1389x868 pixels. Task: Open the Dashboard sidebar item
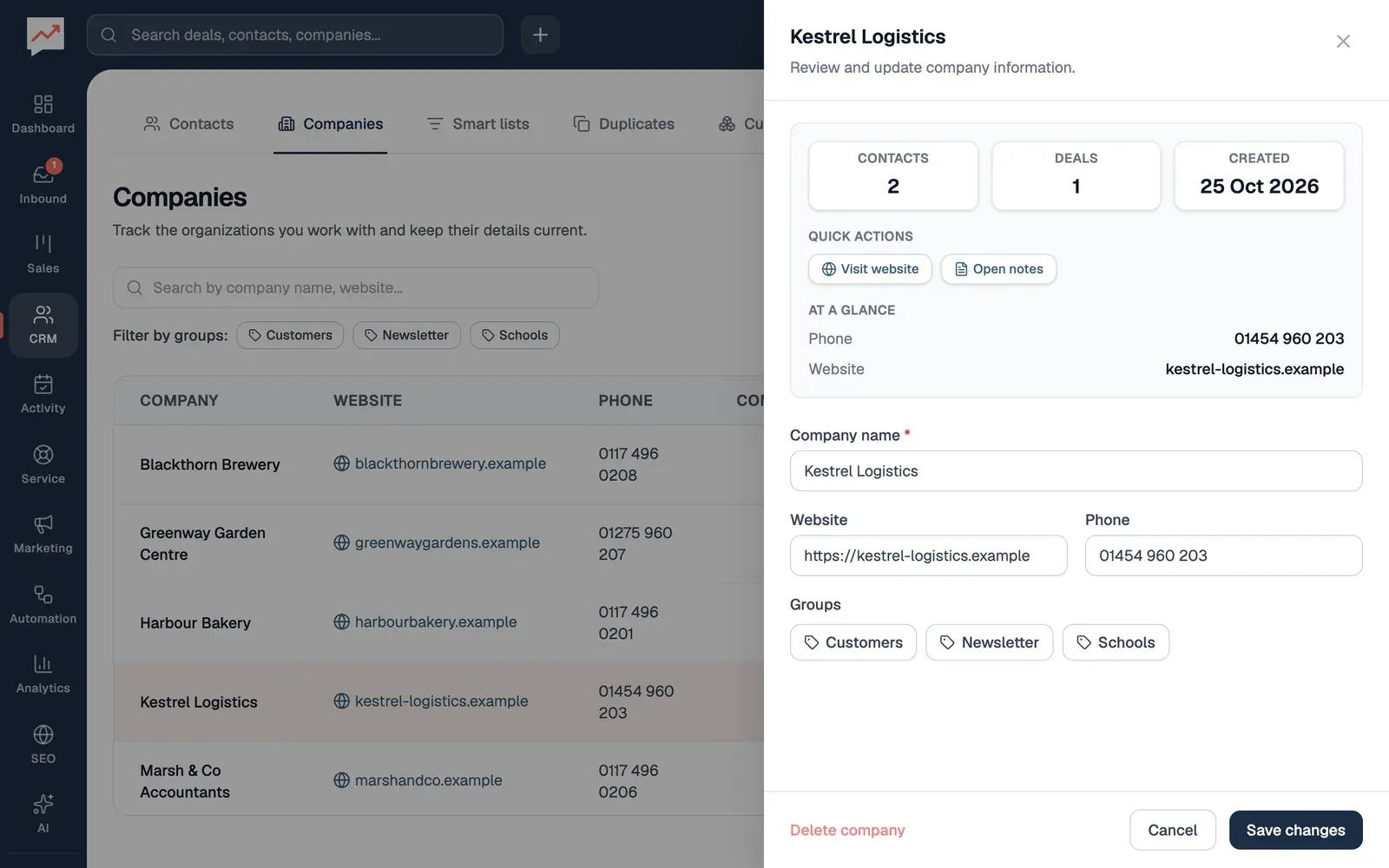[43, 115]
